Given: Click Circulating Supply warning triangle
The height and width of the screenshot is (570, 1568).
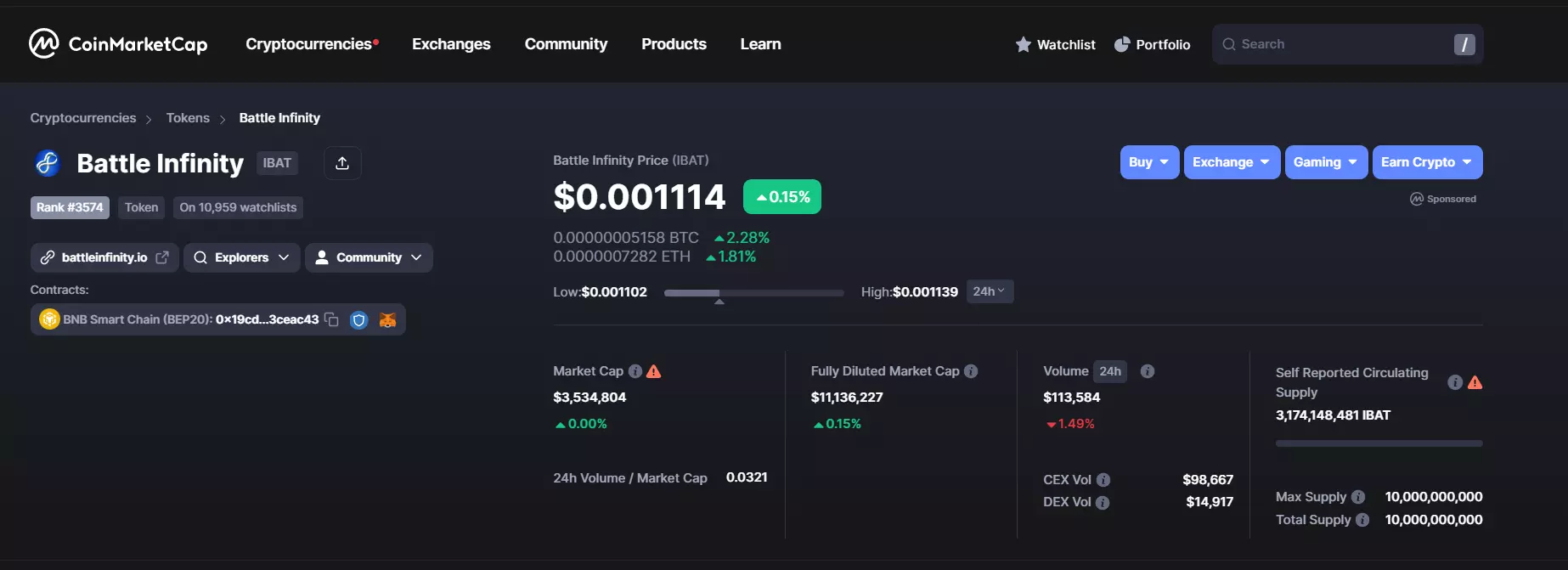Looking at the screenshot, I should click(x=1475, y=382).
